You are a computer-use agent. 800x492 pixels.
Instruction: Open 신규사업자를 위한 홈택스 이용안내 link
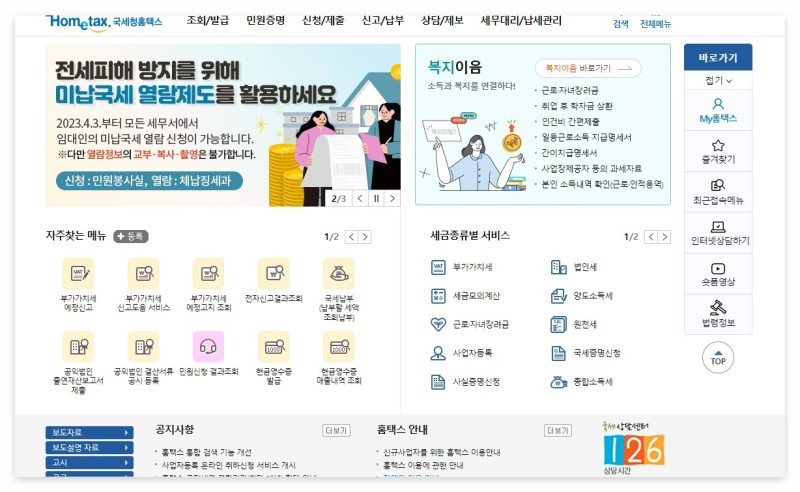pos(442,452)
